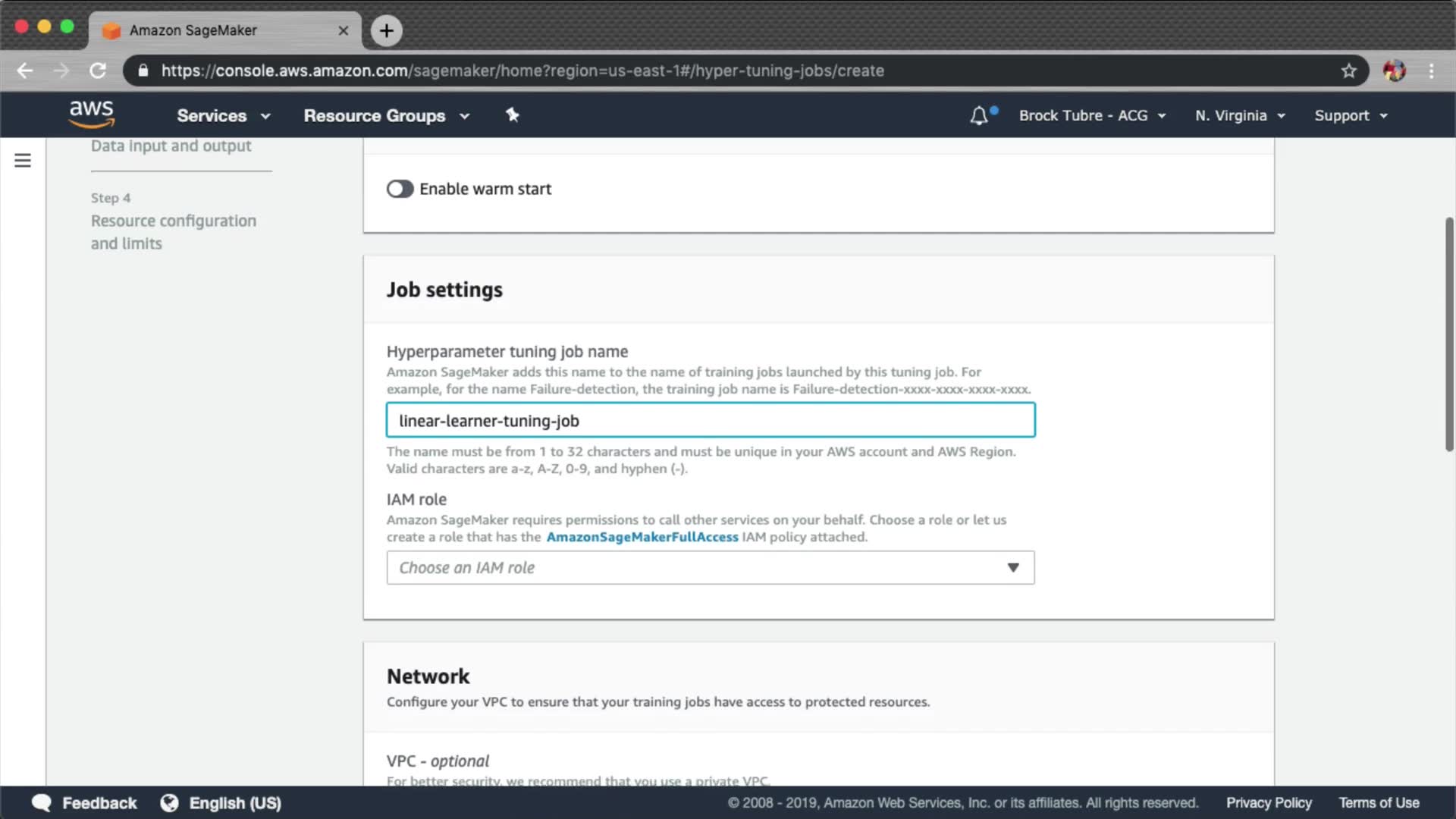Bookmark this page with star icon
The width and height of the screenshot is (1456, 819).
[x=1348, y=71]
